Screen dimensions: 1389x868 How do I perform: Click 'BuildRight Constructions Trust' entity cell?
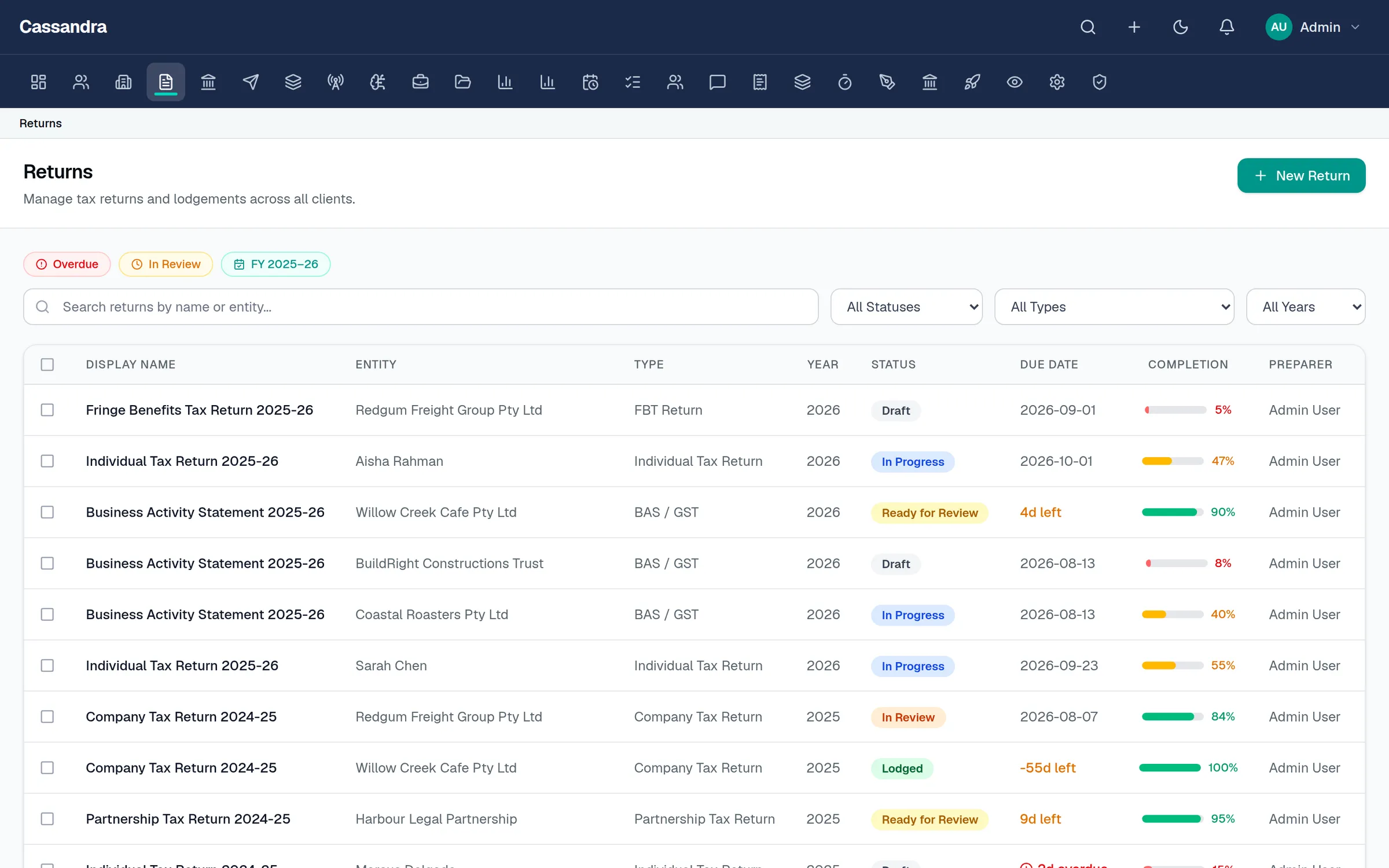pos(449,563)
